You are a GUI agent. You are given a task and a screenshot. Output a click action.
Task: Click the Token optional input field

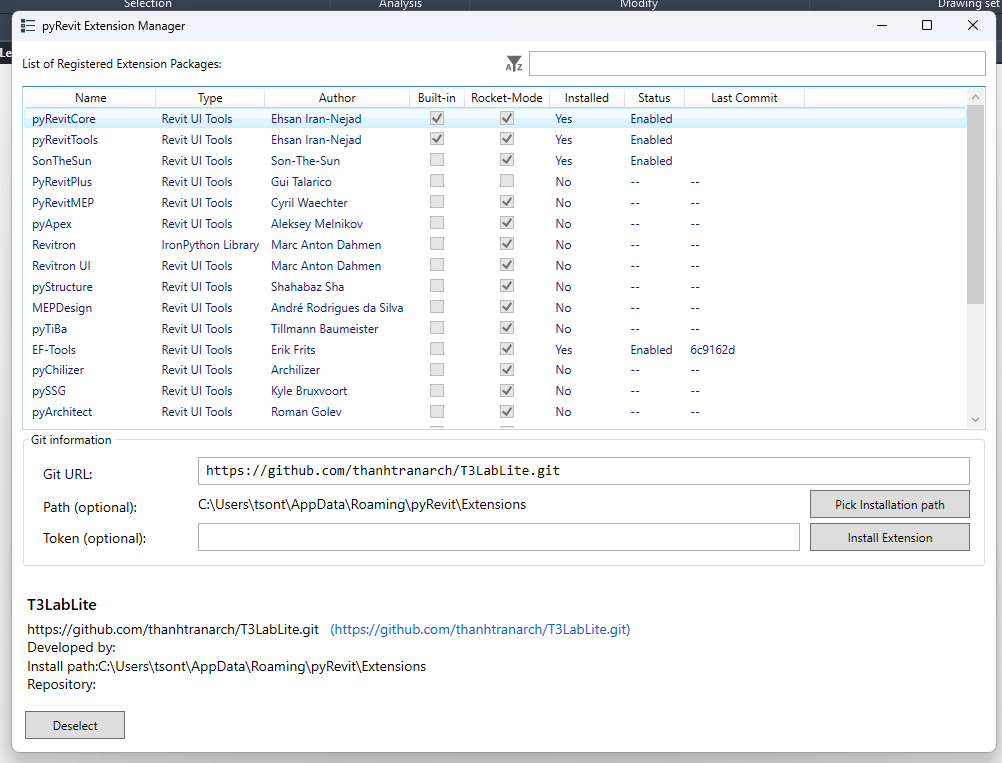(498, 537)
